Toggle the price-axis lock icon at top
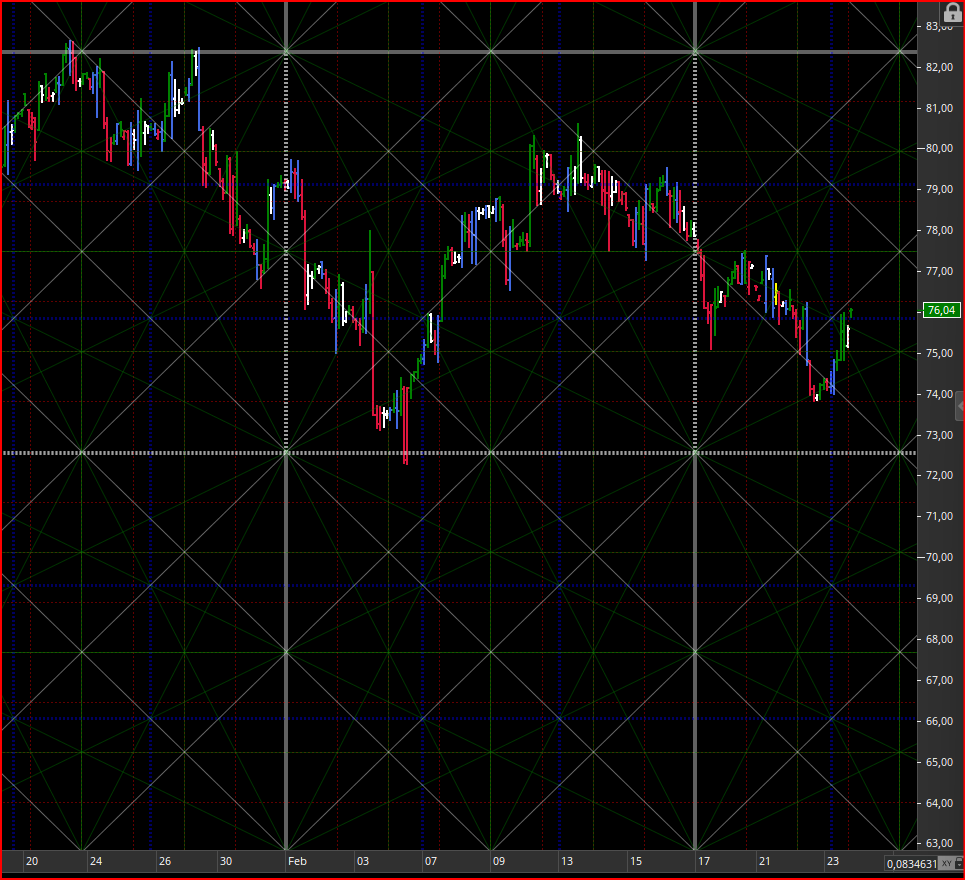Screen dimensions: 965x880 coord(952,12)
